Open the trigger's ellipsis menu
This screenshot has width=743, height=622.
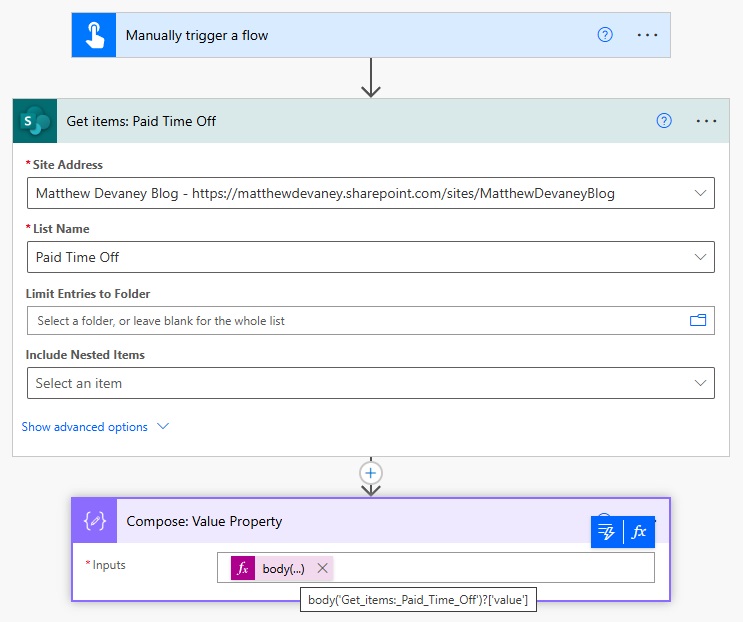pyautogui.click(x=648, y=34)
